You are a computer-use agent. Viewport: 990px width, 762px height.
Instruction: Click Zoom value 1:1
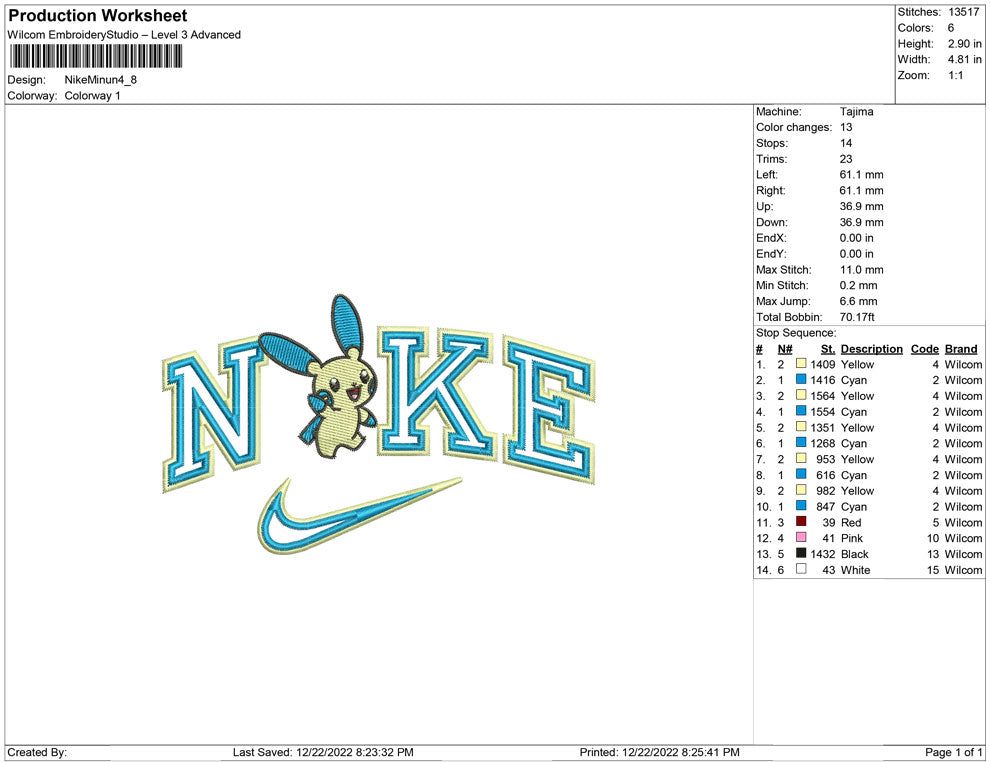[x=956, y=75]
